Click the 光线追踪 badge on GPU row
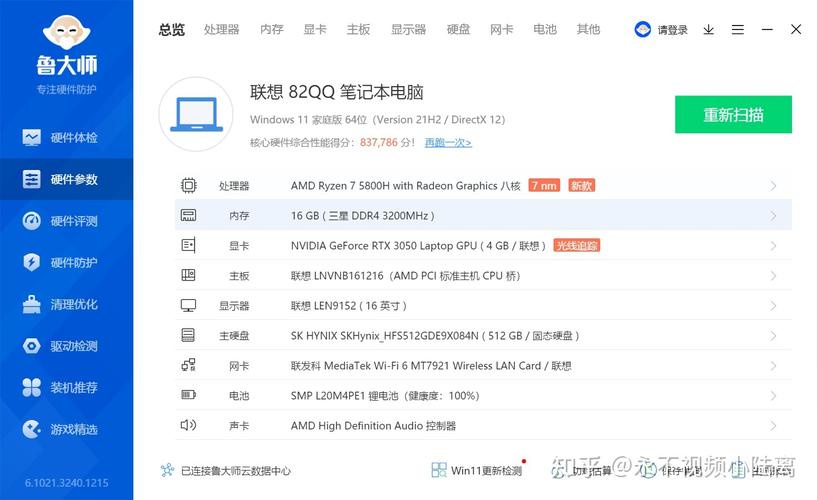This screenshot has height=500, width=817. pyautogui.click(x=577, y=245)
